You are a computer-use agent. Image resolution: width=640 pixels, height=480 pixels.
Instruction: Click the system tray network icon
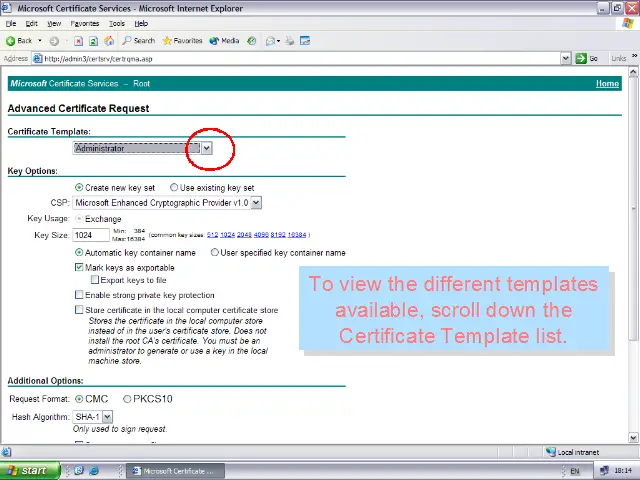[605, 471]
